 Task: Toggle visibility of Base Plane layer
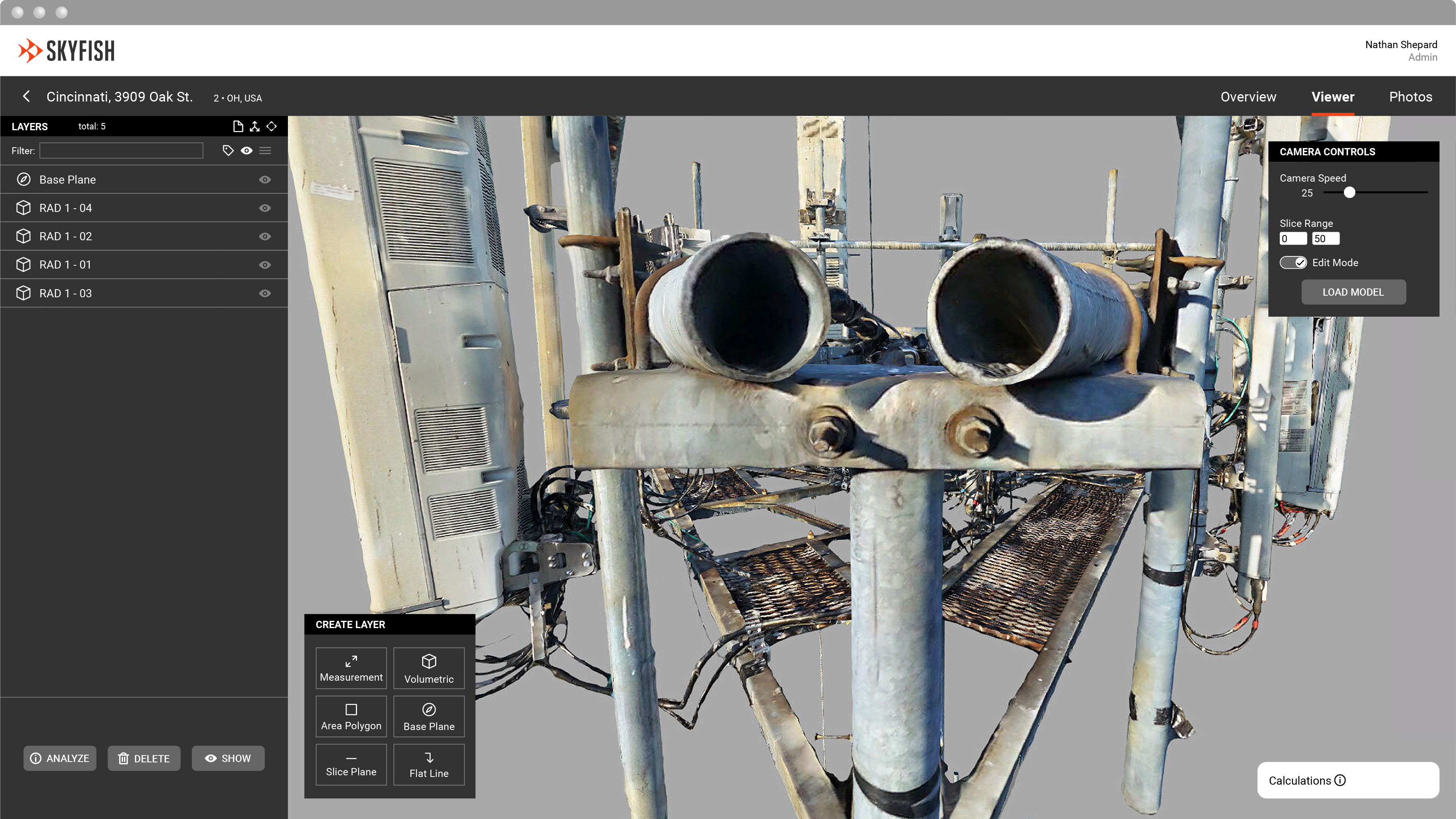tap(264, 180)
